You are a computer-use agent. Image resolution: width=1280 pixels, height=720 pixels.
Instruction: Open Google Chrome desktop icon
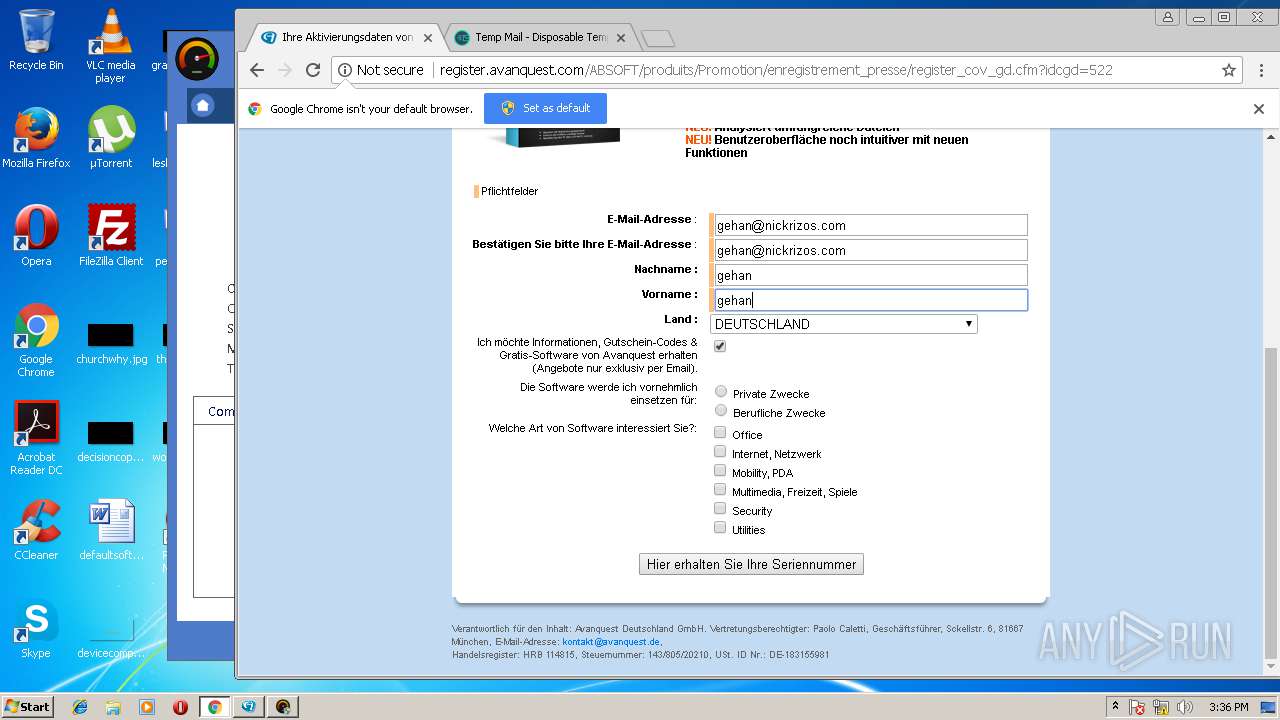(36, 340)
